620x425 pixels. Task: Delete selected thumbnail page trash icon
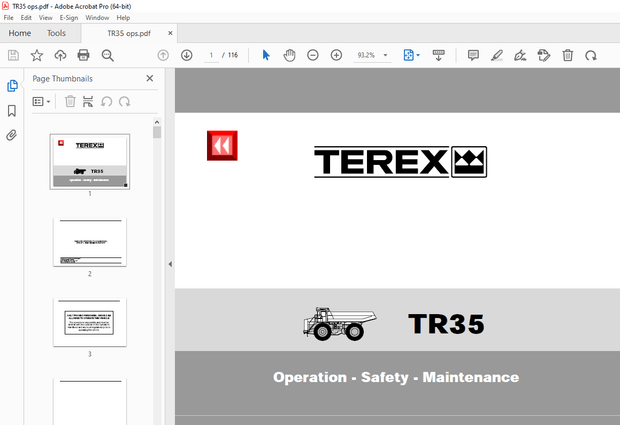pos(70,102)
